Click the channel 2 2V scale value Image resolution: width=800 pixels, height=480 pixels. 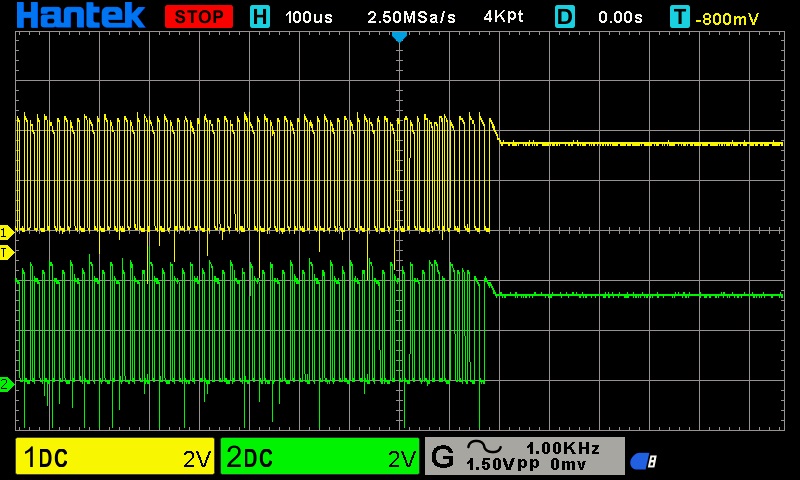402,460
